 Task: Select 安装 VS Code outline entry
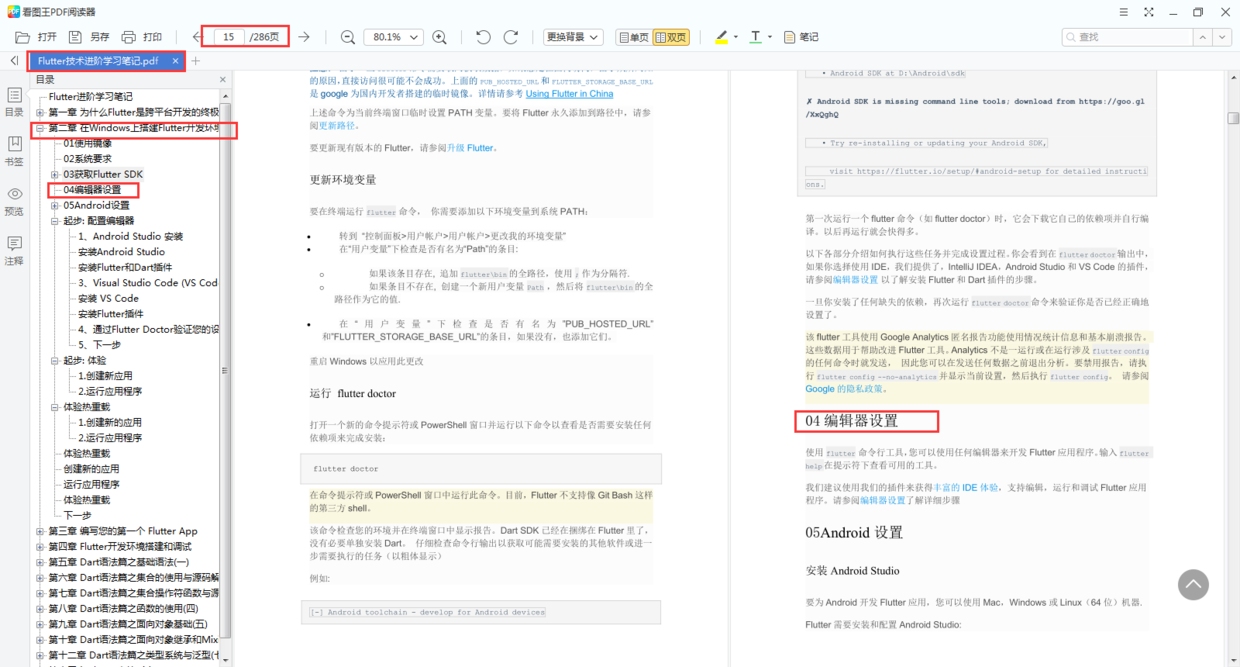108,298
